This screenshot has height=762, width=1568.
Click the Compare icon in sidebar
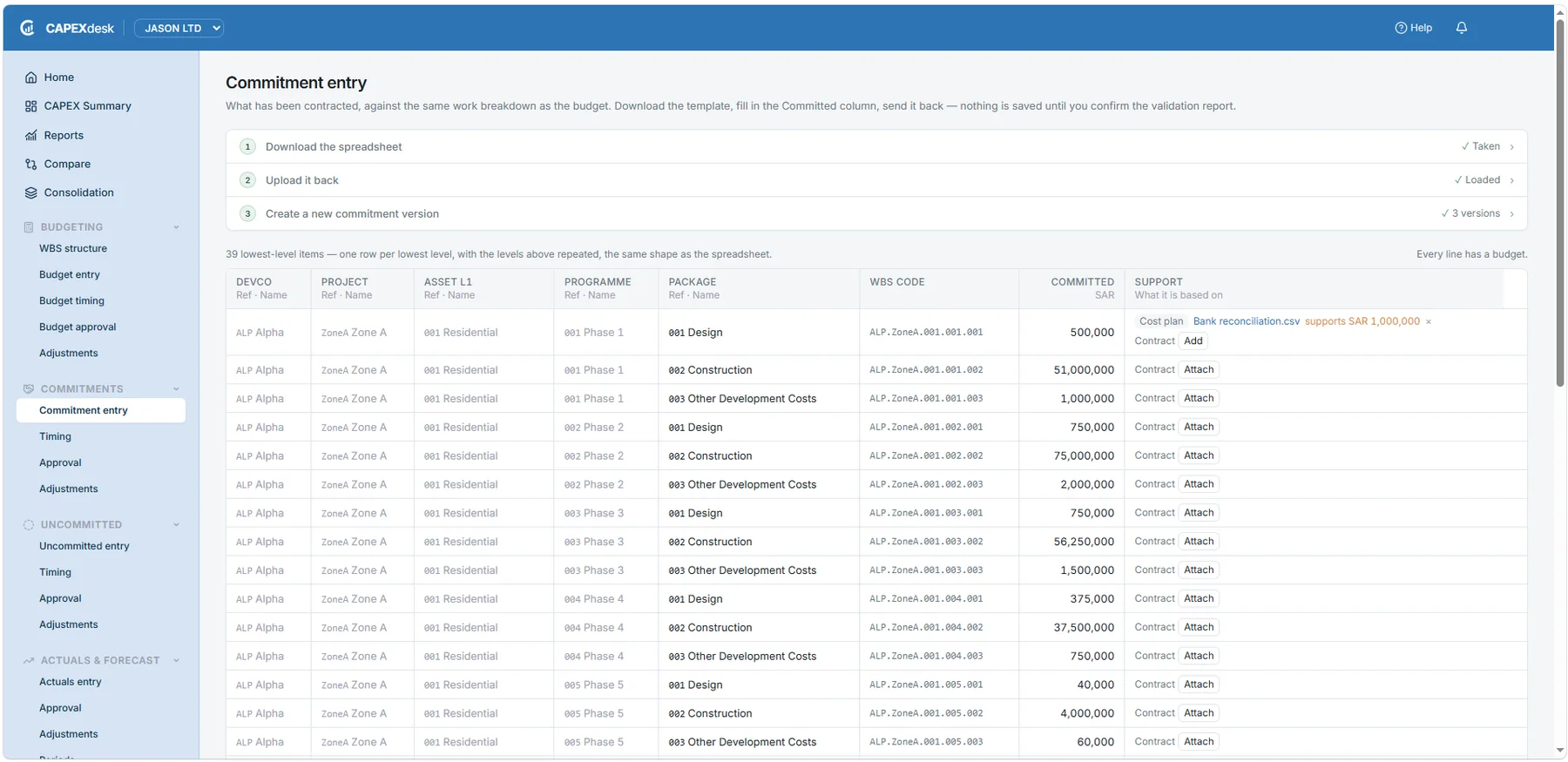(31, 165)
